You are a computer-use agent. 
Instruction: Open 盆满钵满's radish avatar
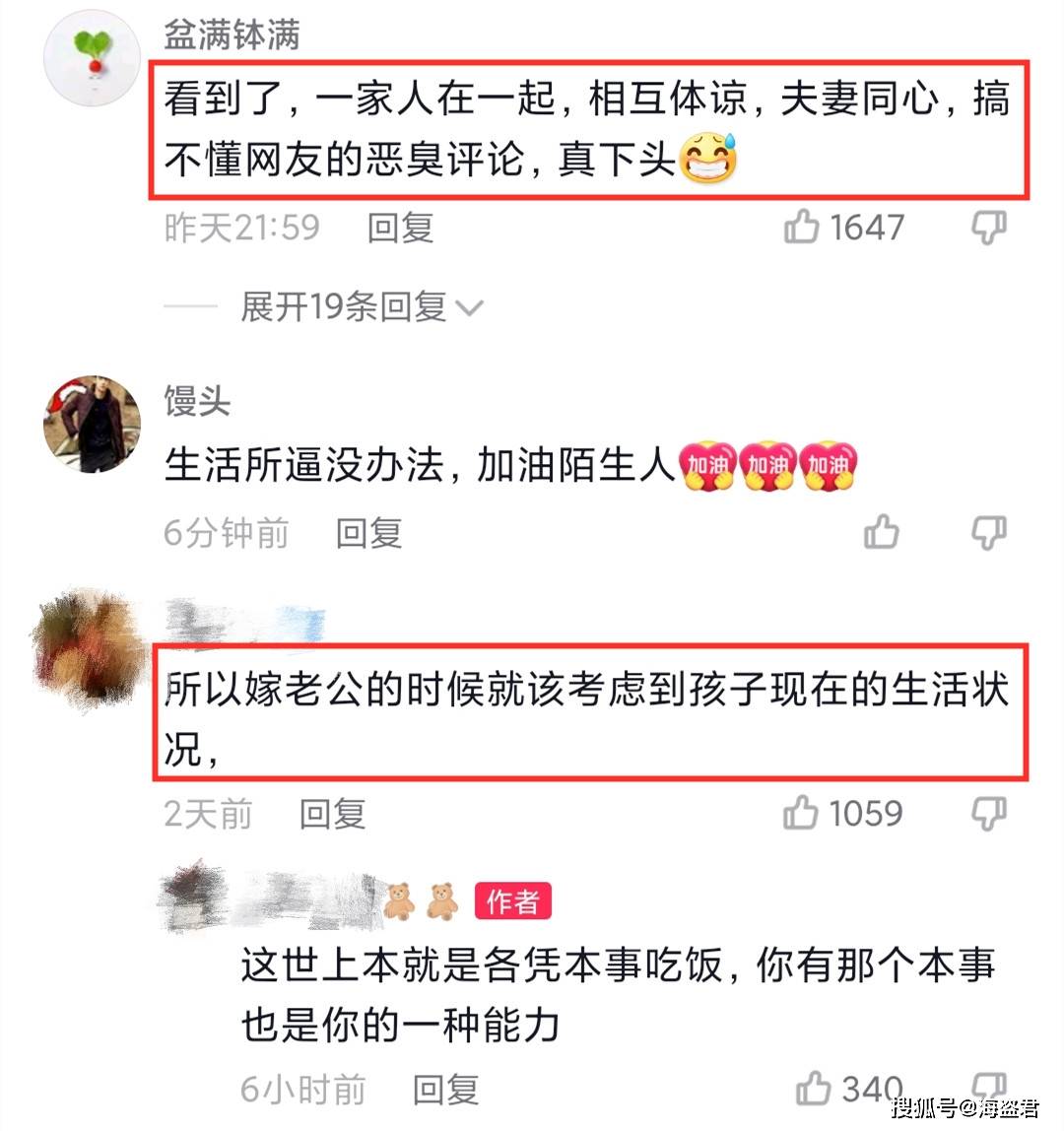[93, 58]
